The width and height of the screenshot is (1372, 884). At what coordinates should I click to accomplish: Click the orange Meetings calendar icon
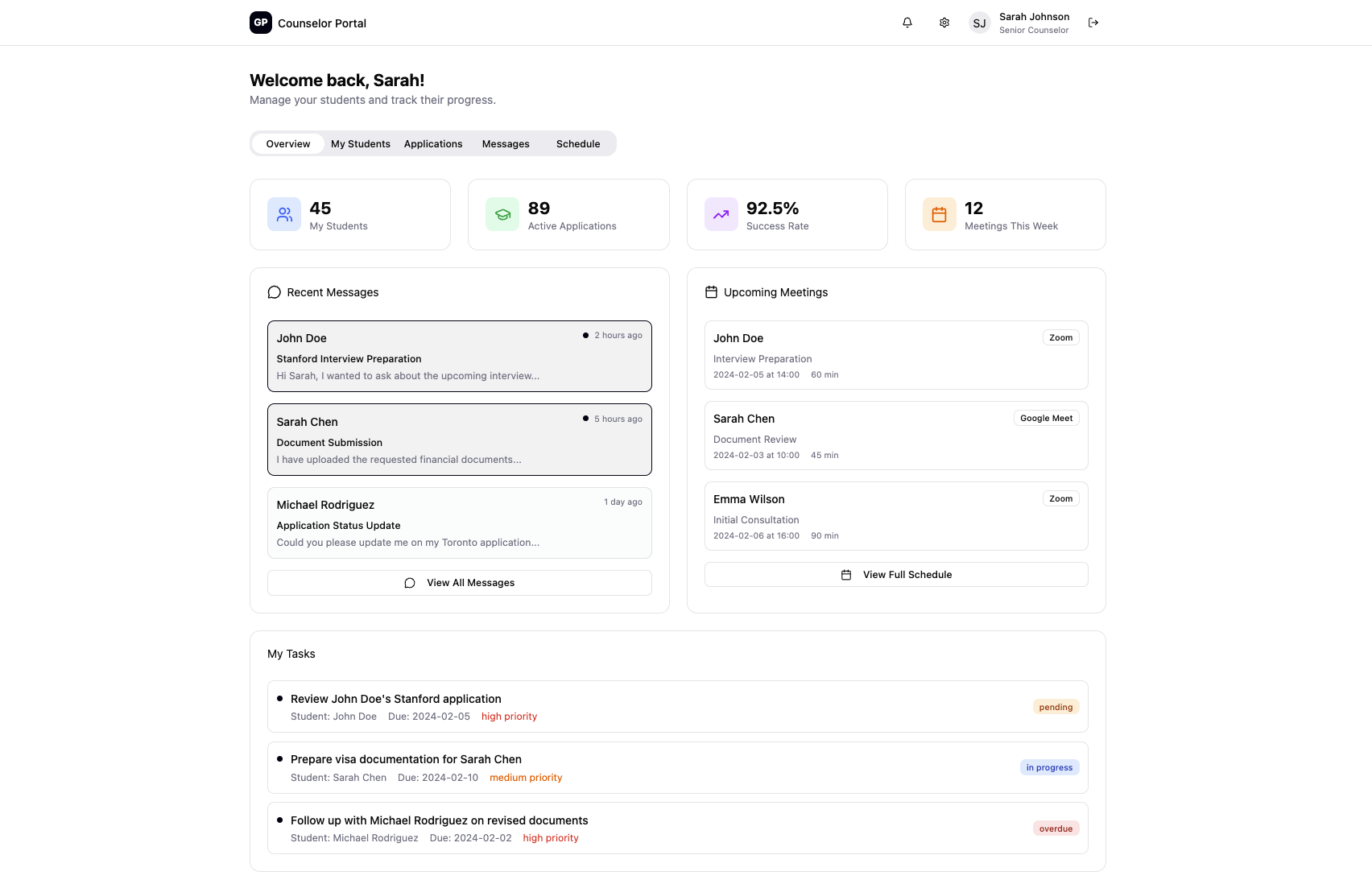(x=939, y=215)
